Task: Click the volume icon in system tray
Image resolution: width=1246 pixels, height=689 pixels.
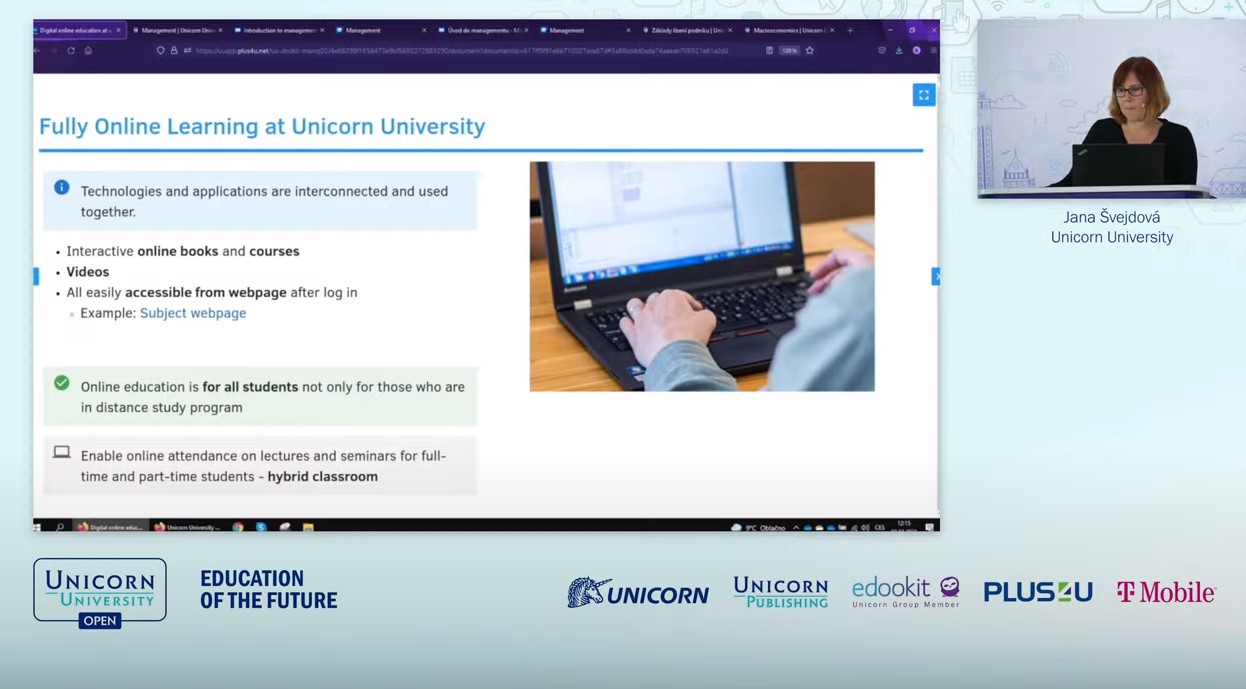Action: click(x=865, y=527)
